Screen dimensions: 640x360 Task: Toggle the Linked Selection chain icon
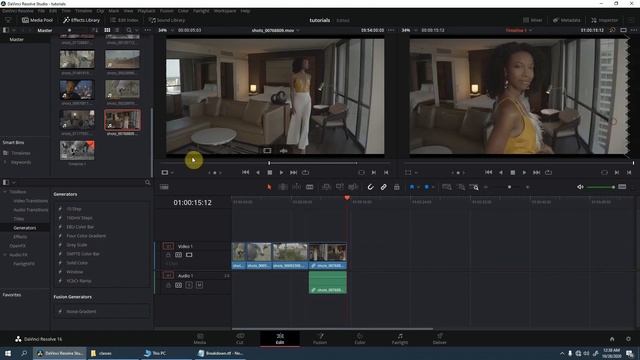coord(383,187)
